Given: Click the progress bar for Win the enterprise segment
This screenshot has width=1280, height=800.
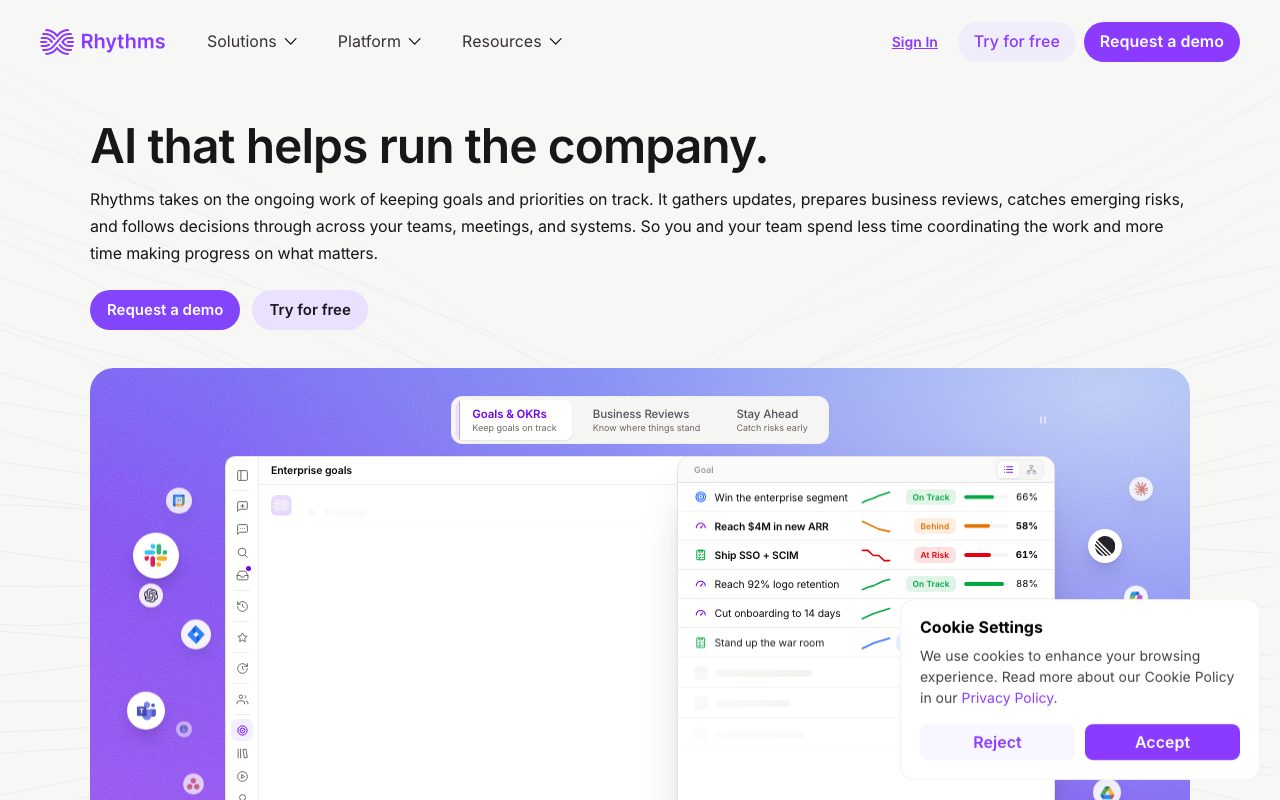Looking at the screenshot, I should point(986,497).
